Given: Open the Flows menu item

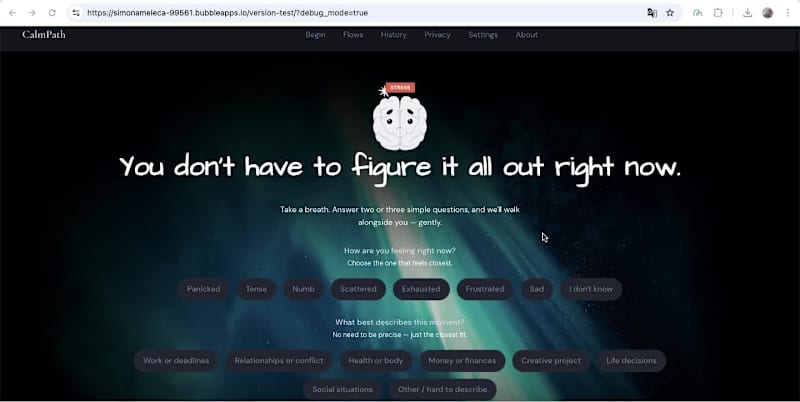Looking at the screenshot, I should point(353,35).
